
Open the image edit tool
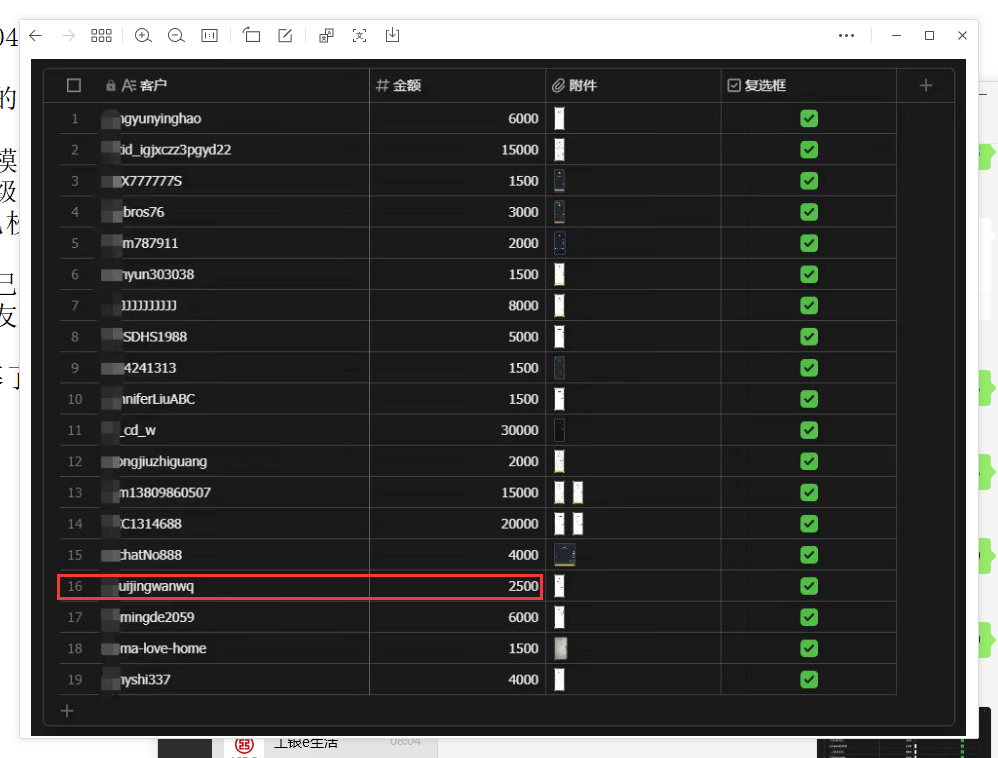(285, 36)
